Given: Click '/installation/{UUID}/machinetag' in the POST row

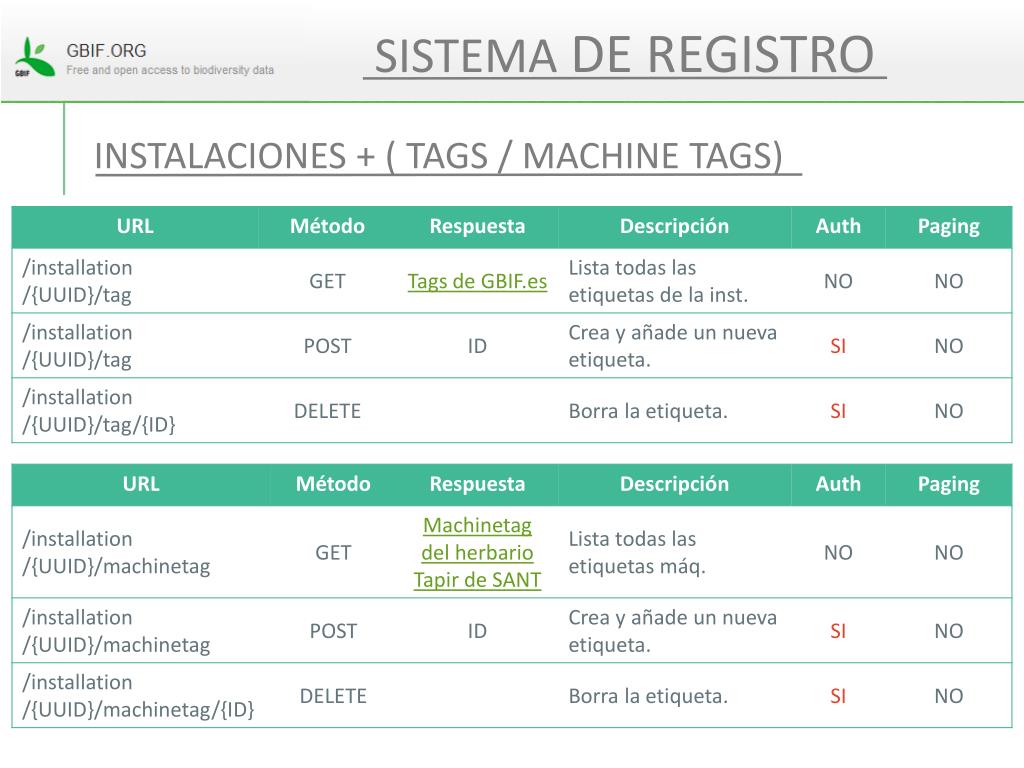Looking at the screenshot, I should (x=116, y=631).
